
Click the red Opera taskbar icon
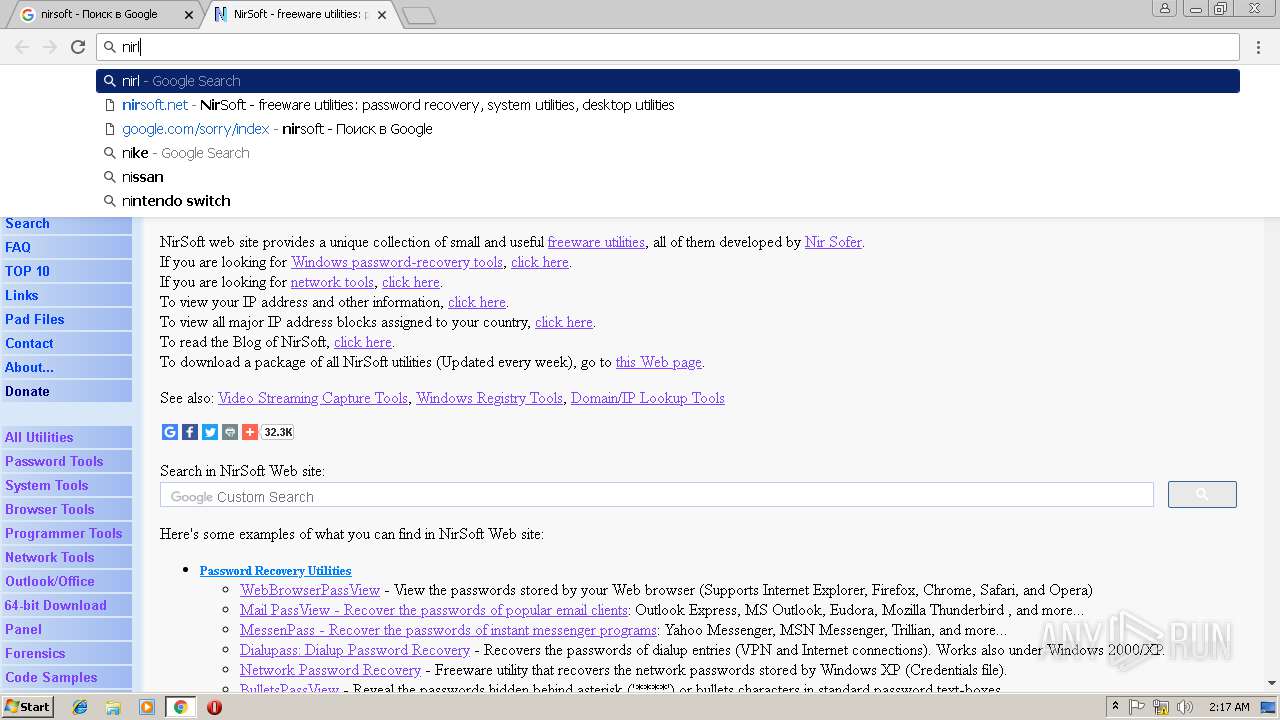[x=214, y=707]
